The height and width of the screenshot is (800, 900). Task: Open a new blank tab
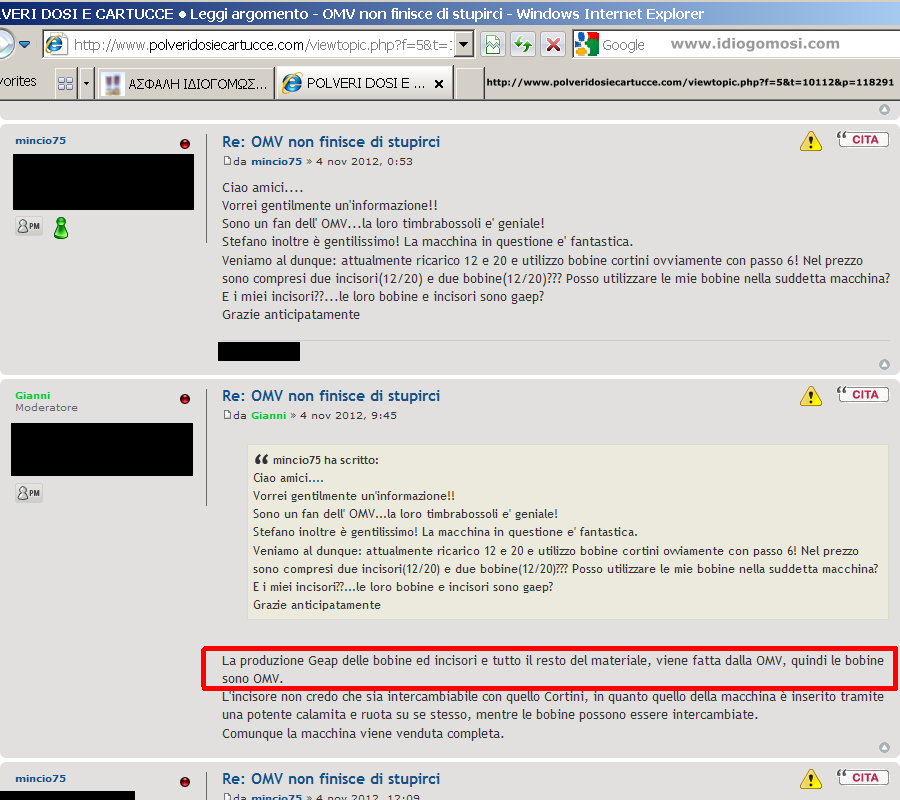[x=469, y=84]
